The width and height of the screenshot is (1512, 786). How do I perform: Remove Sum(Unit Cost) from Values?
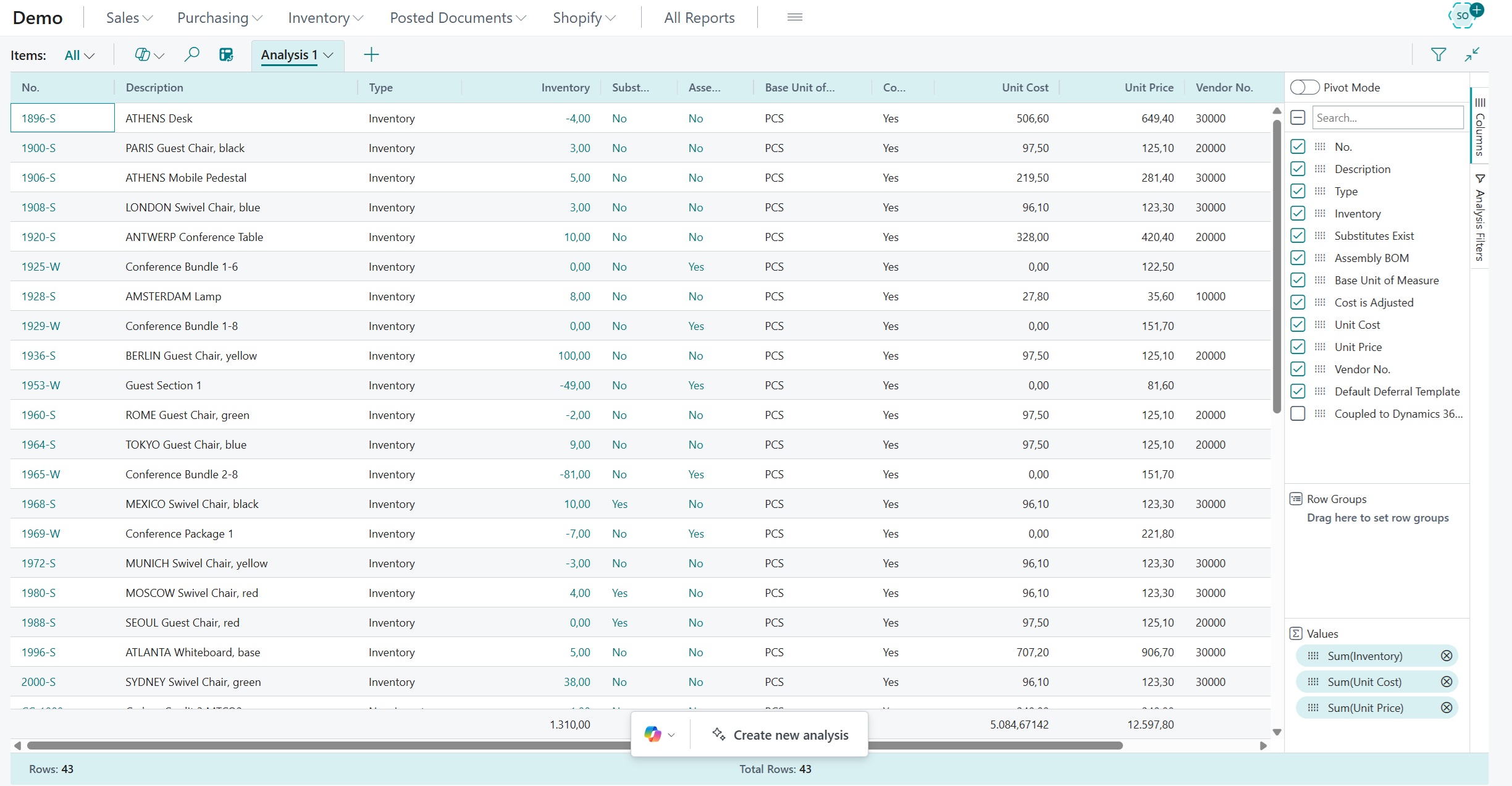pyautogui.click(x=1447, y=682)
